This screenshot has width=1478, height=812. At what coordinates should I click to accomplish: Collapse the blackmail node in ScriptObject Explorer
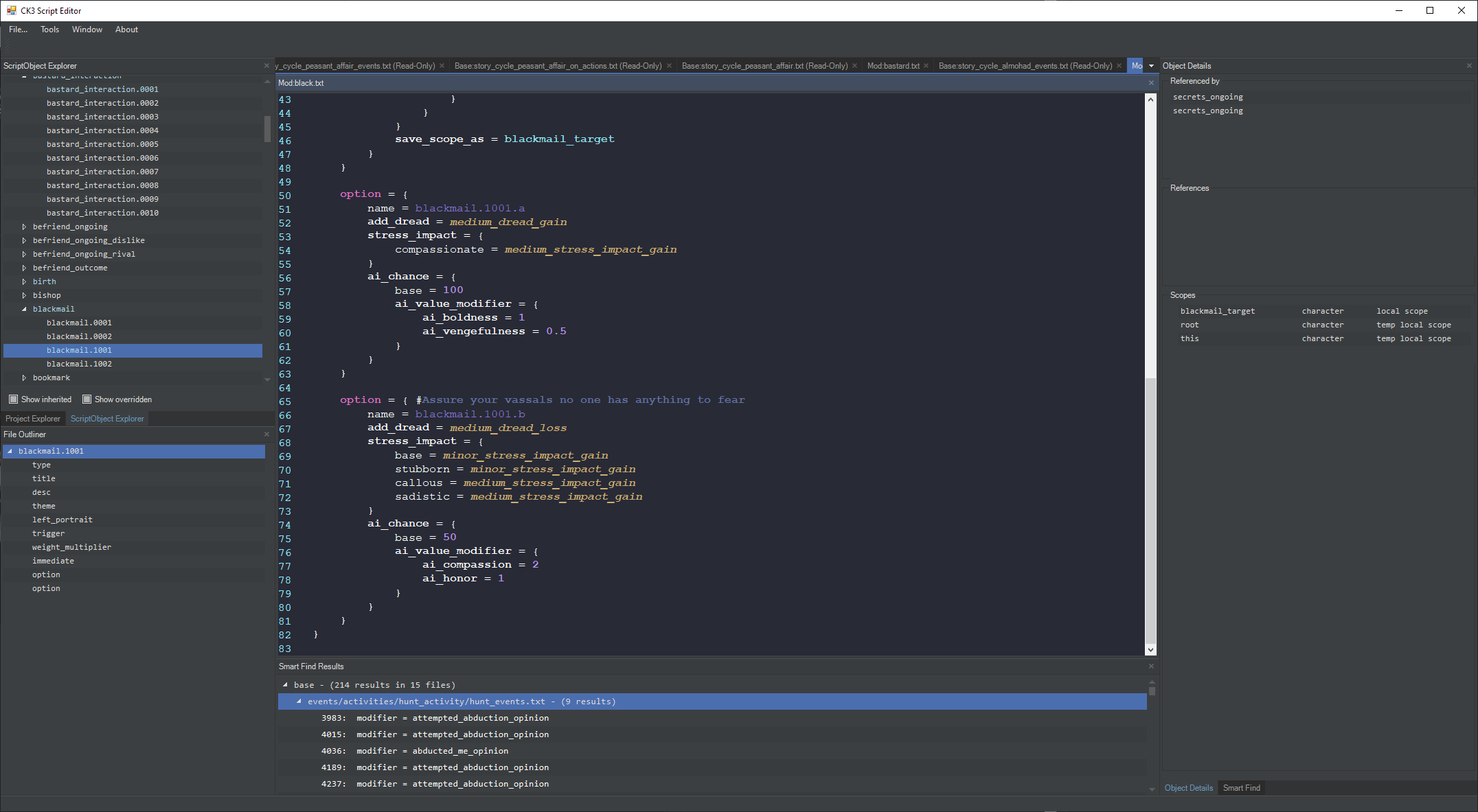(x=25, y=309)
